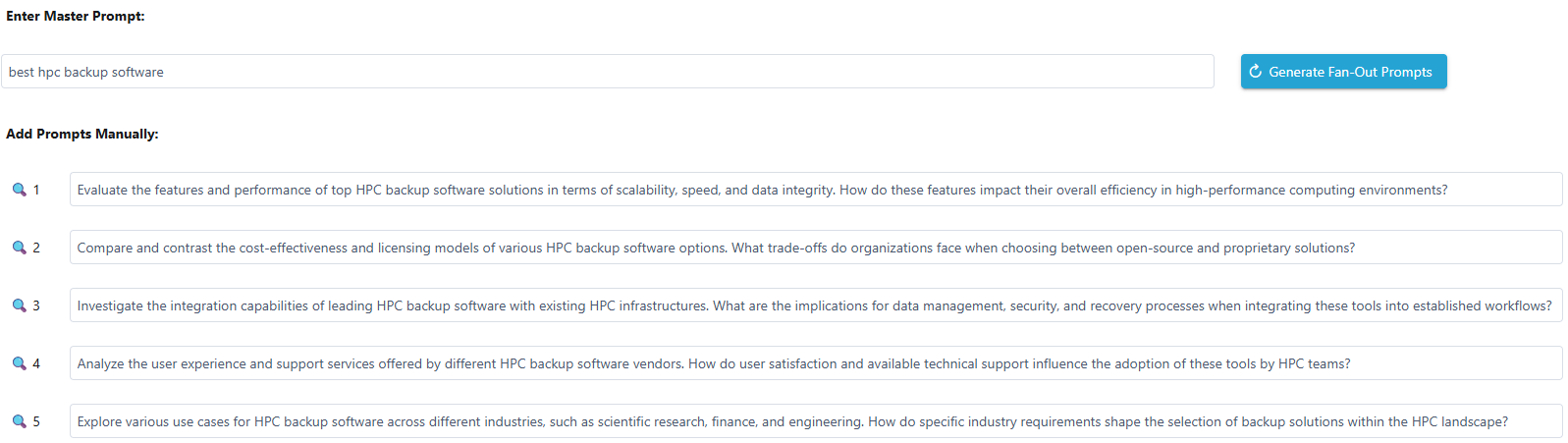Click the number 1 next to the first prompt
This screenshot has height=443, width=1568.
point(36,190)
